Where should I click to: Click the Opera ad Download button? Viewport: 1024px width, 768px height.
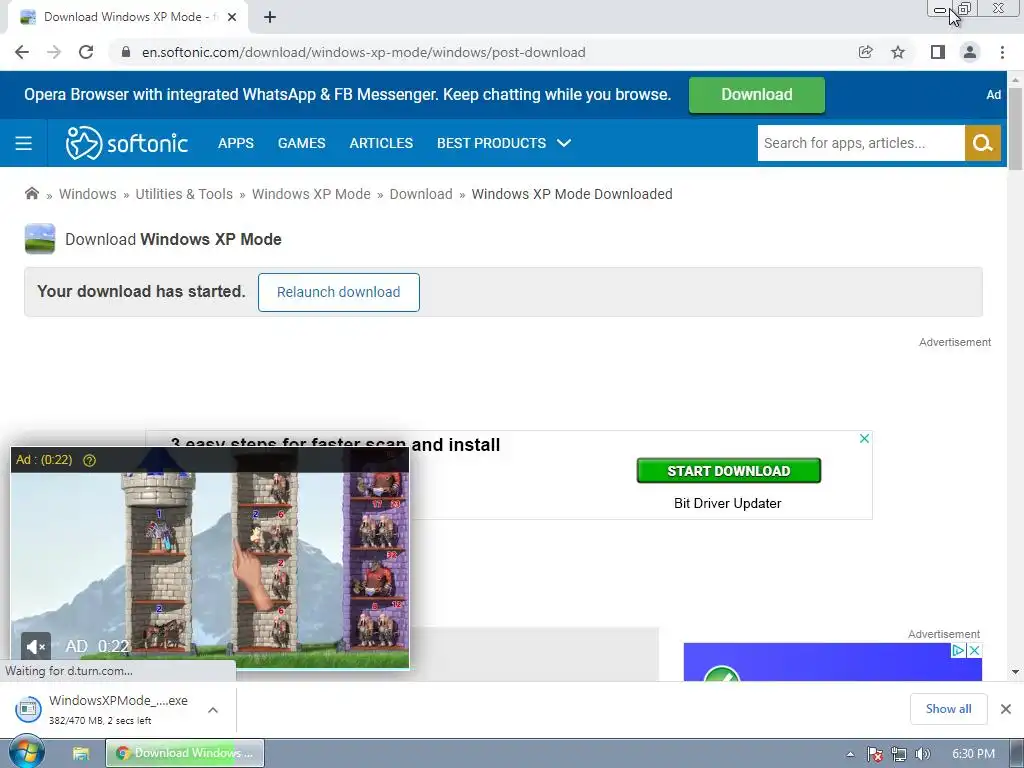pos(757,95)
